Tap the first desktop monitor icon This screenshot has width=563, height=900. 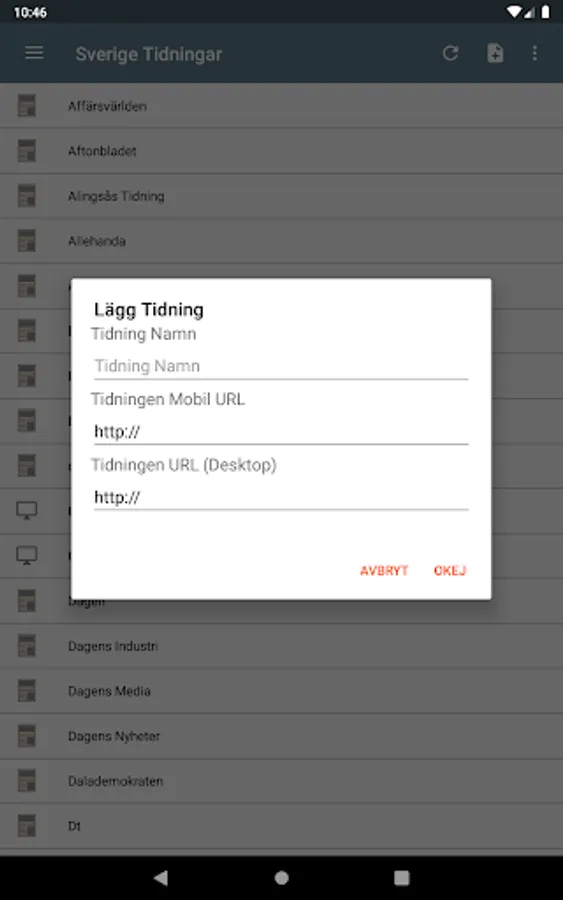tap(26, 510)
